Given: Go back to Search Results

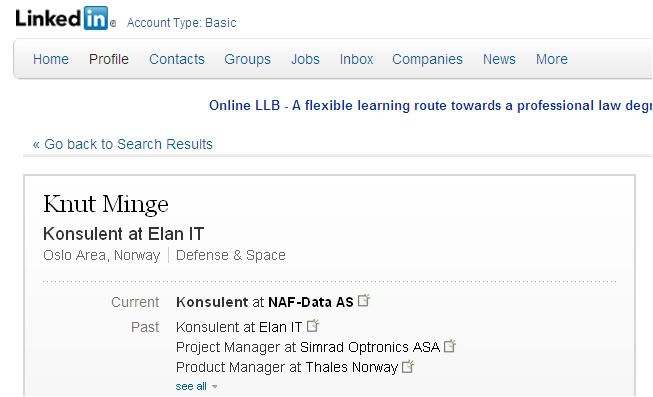Looking at the screenshot, I should [123, 144].
